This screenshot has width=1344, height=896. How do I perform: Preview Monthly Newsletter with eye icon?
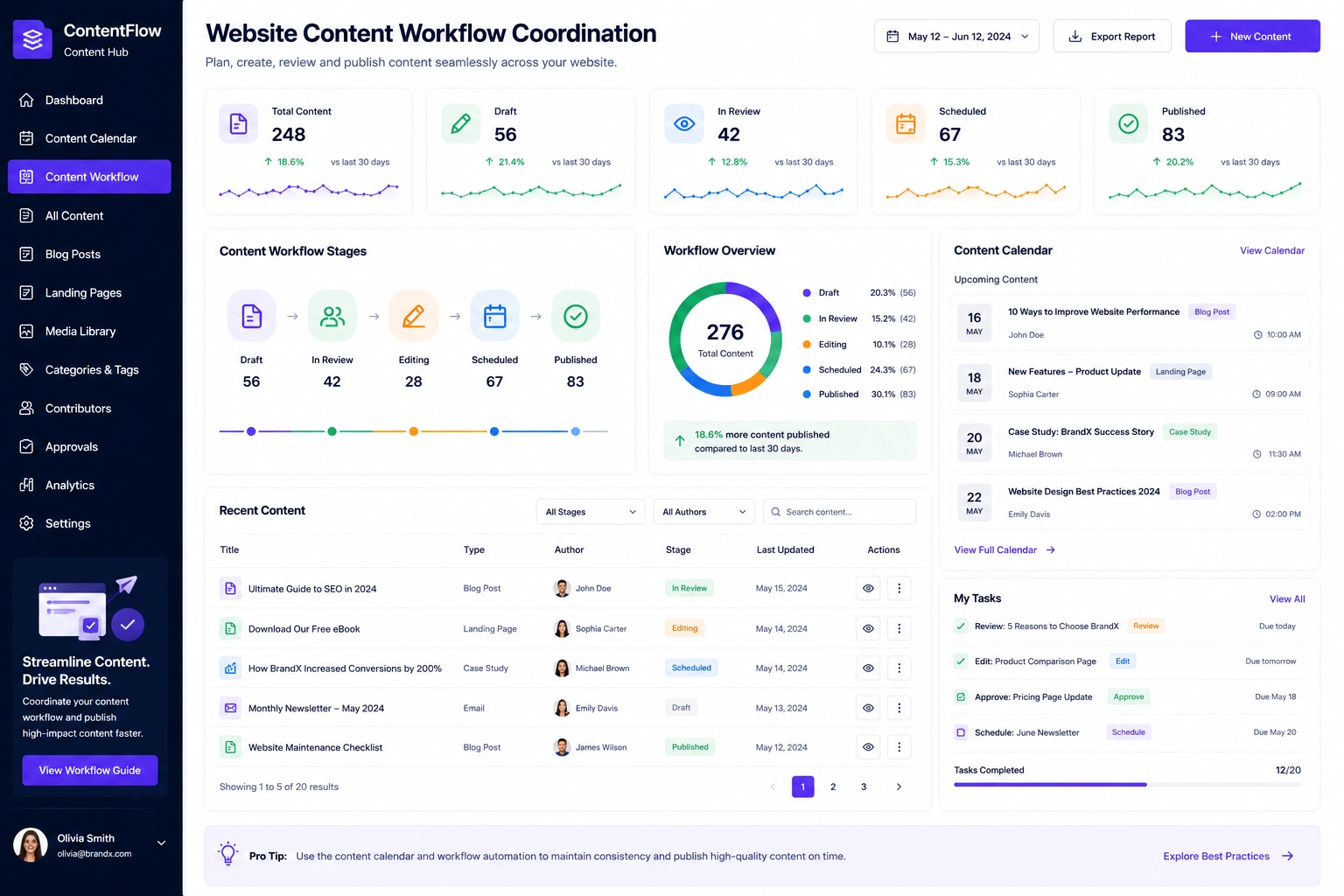(868, 708)
